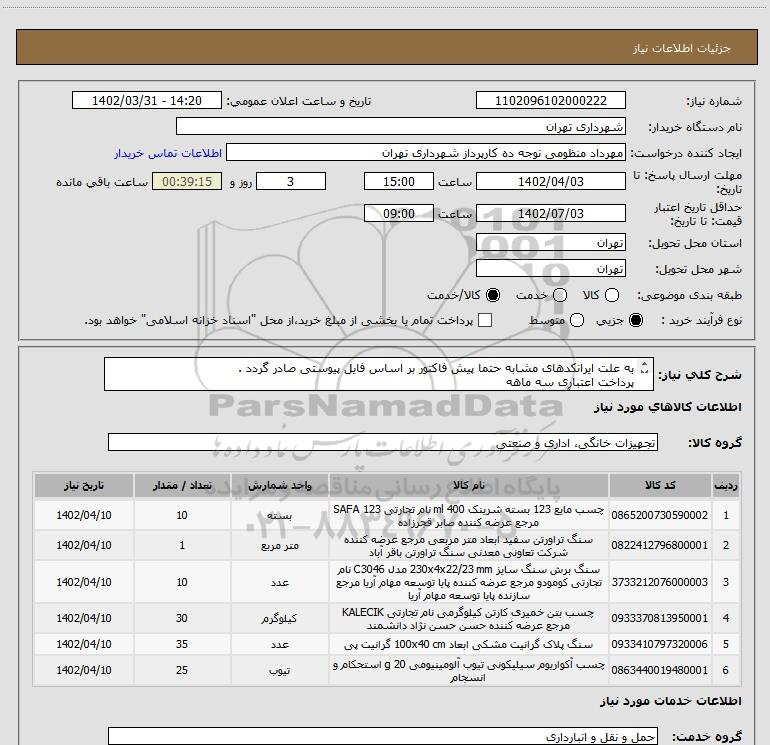Click the goods group field تجهیزات خانگی
The height and width of the screenshot is (745, 770).
(x=383, y=442)
